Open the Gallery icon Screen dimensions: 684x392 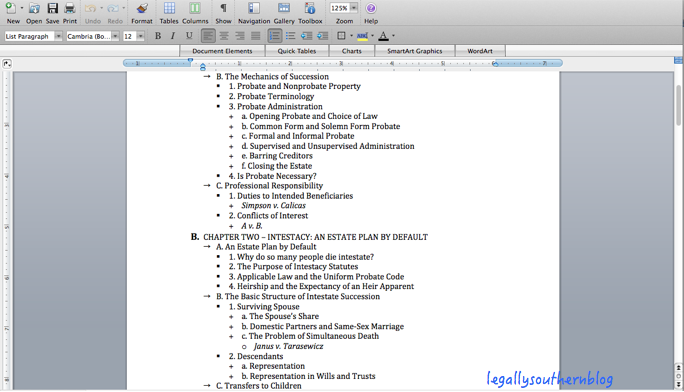point(284,8)
